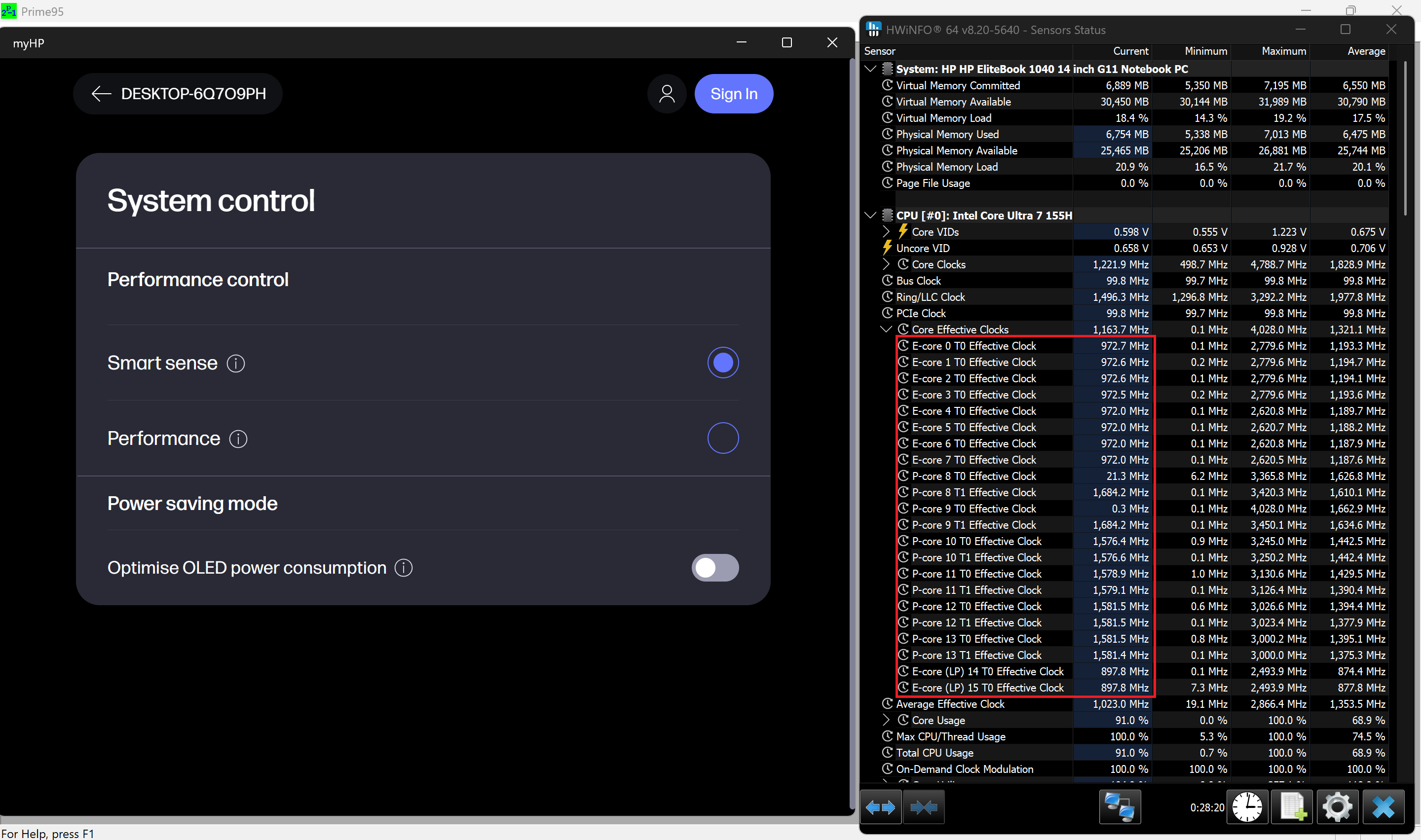Click info icon for Optimise OLED power consumption

404,568
